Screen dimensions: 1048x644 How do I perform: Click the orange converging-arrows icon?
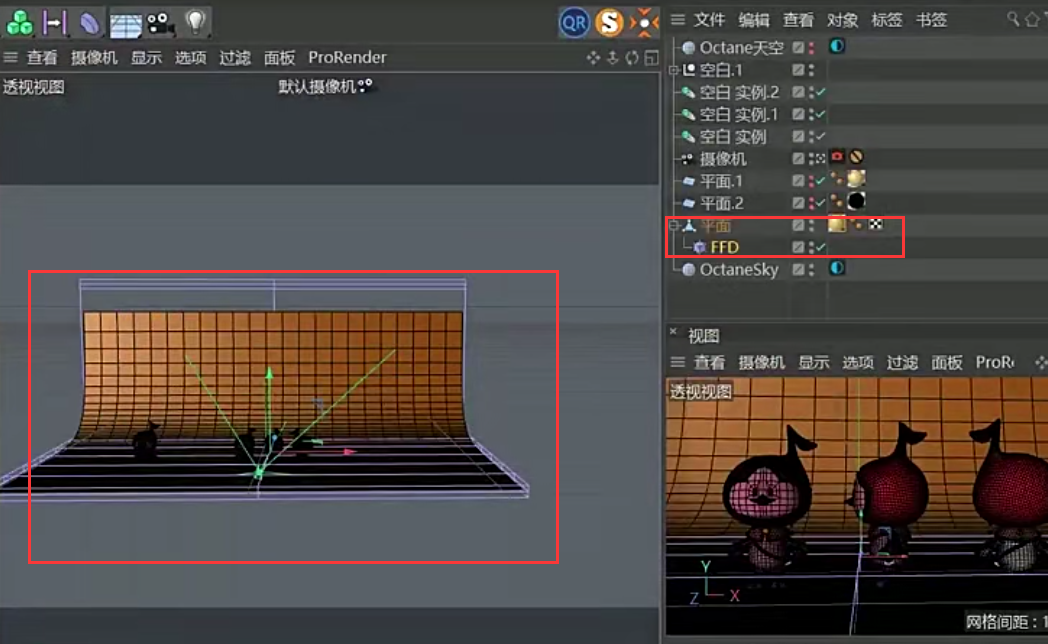point(644,23)
